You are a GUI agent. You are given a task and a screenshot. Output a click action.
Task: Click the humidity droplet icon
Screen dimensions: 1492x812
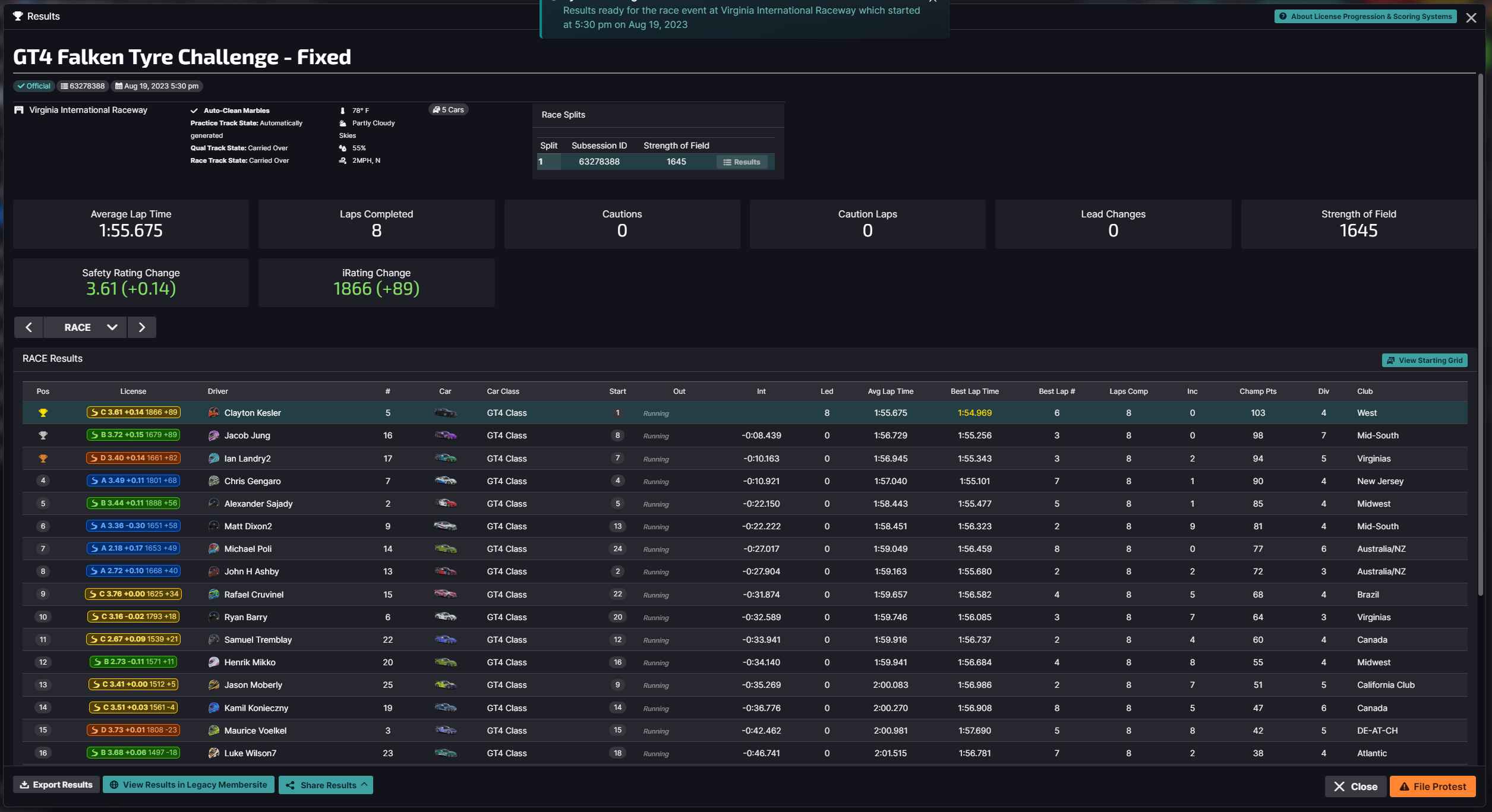coord(342,148)
